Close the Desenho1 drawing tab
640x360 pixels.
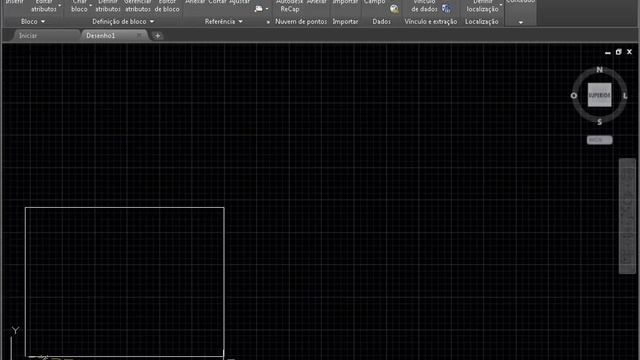point(139,36)
